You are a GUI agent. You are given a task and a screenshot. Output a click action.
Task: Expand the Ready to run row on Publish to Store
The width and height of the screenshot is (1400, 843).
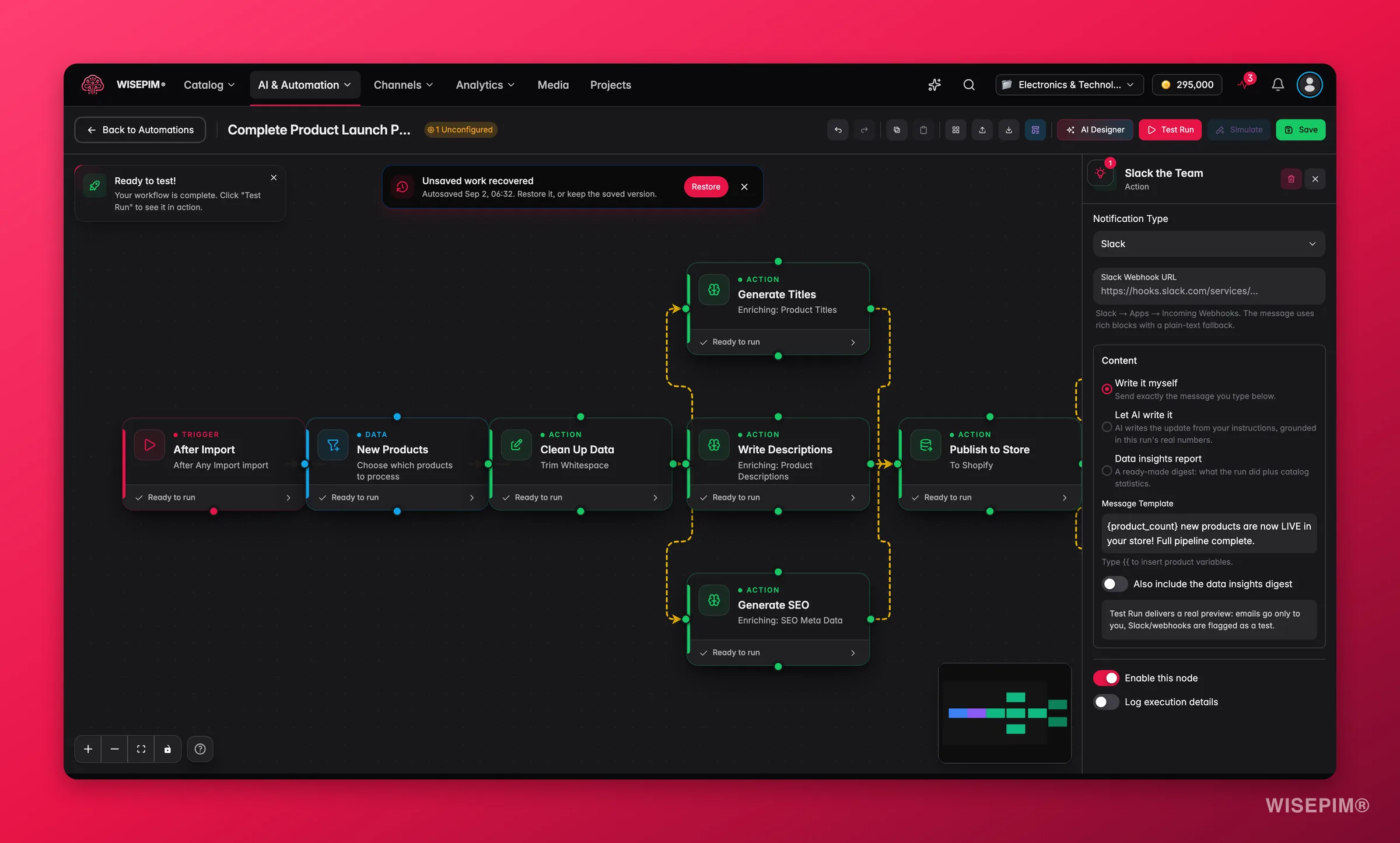pyautogui.click(x=990, y=498)
